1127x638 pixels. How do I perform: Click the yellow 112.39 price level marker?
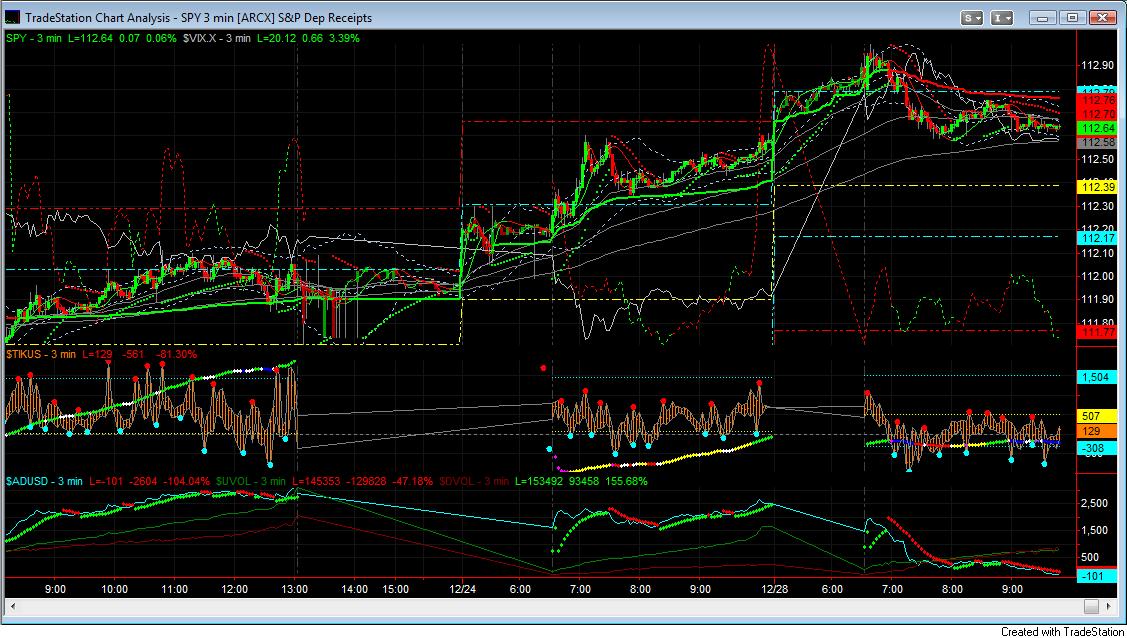1097,187
